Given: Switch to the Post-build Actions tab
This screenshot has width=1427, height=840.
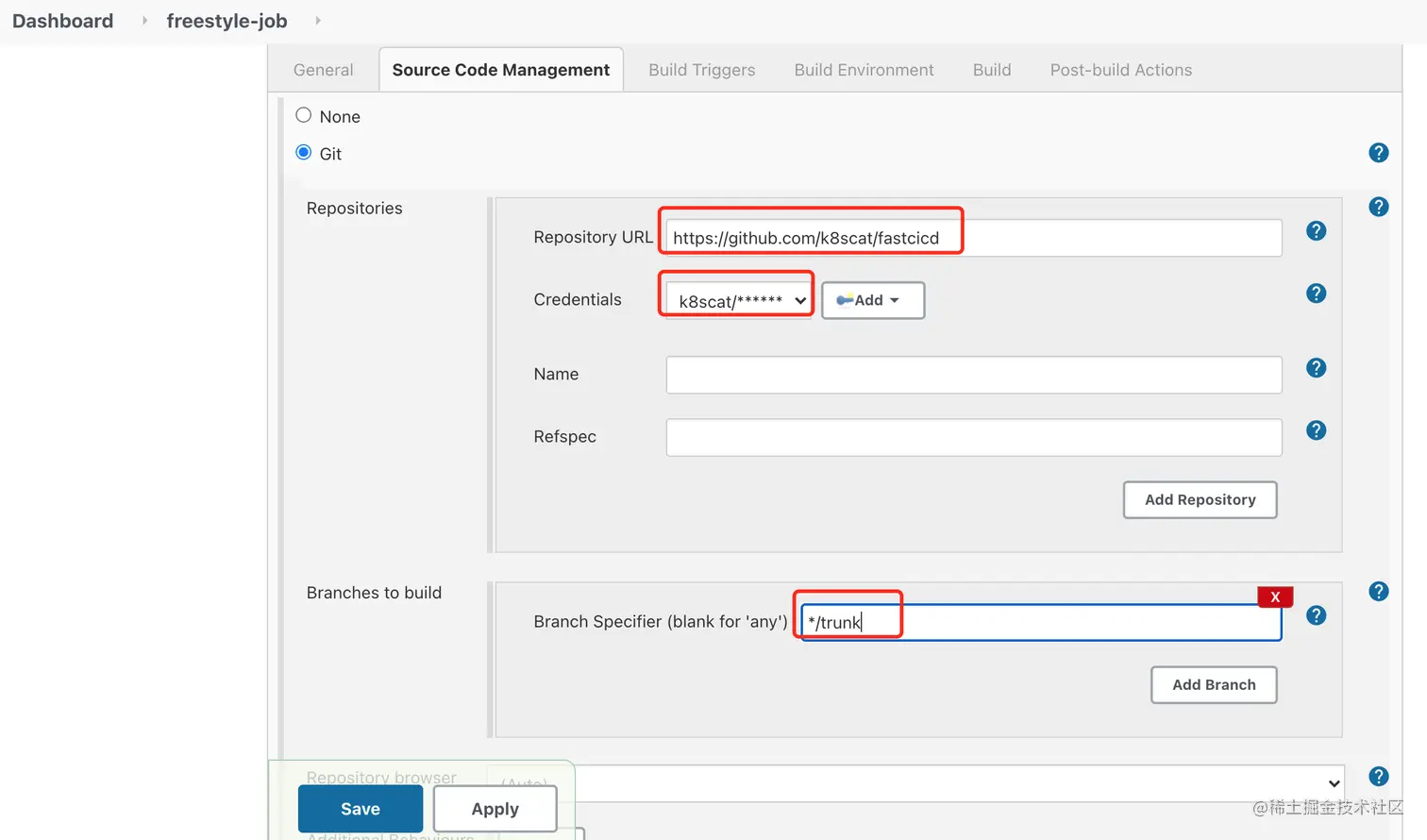Looking at the screenshot, I should coord(1120,70).
